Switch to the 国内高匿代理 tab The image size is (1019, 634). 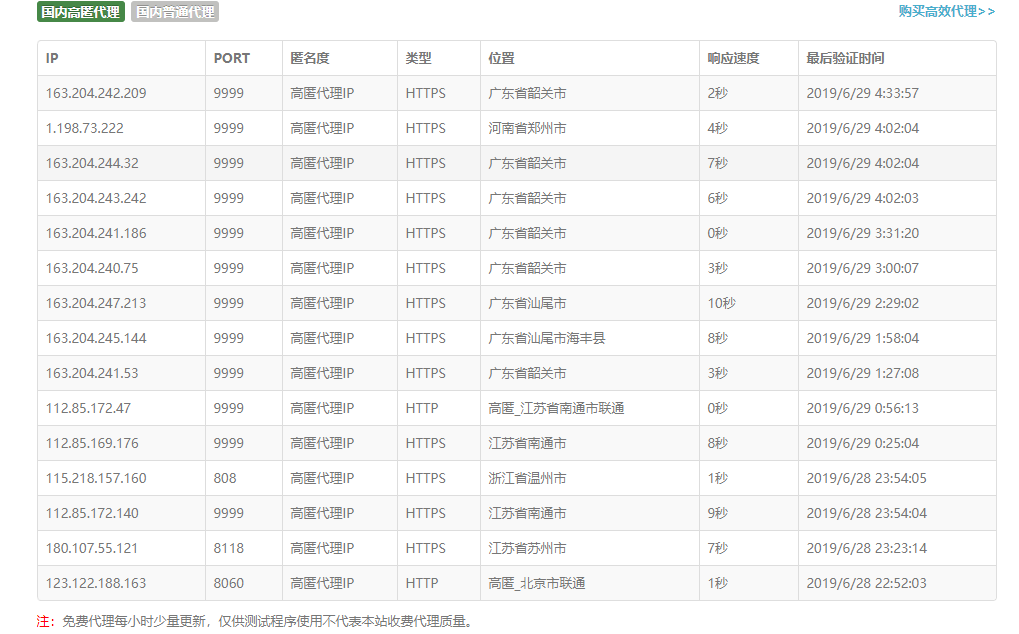pyautogui.click(x=81, y=12)
